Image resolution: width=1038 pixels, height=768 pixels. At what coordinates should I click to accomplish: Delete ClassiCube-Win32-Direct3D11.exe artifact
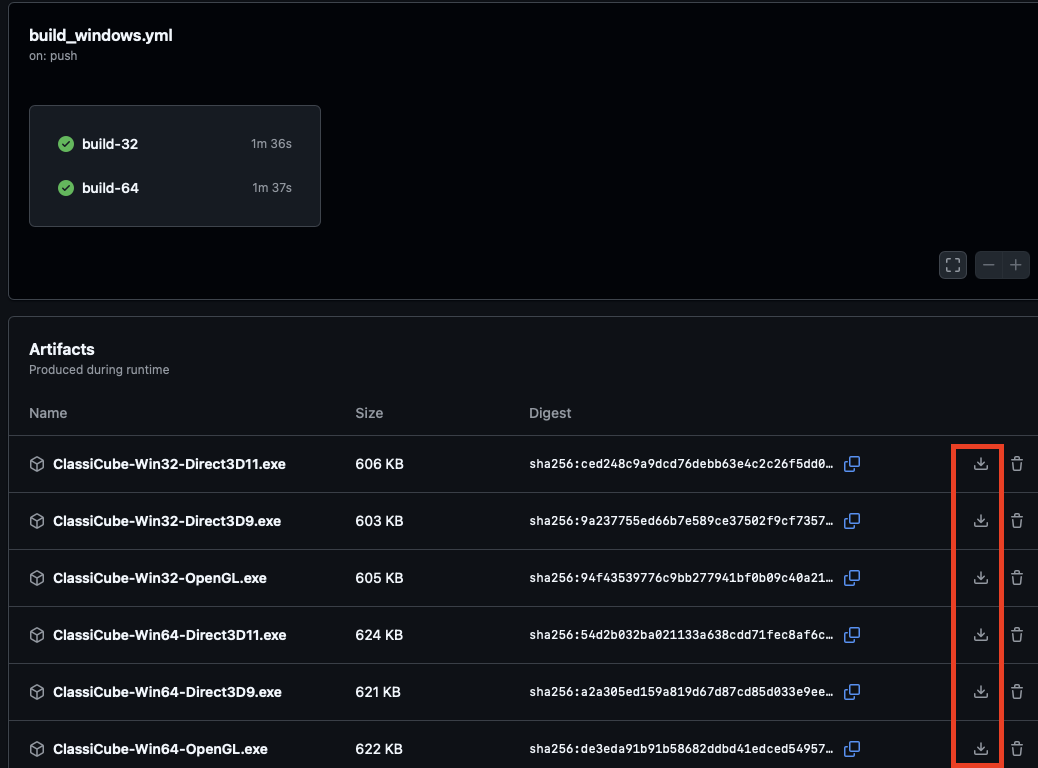coord(1017,464)
